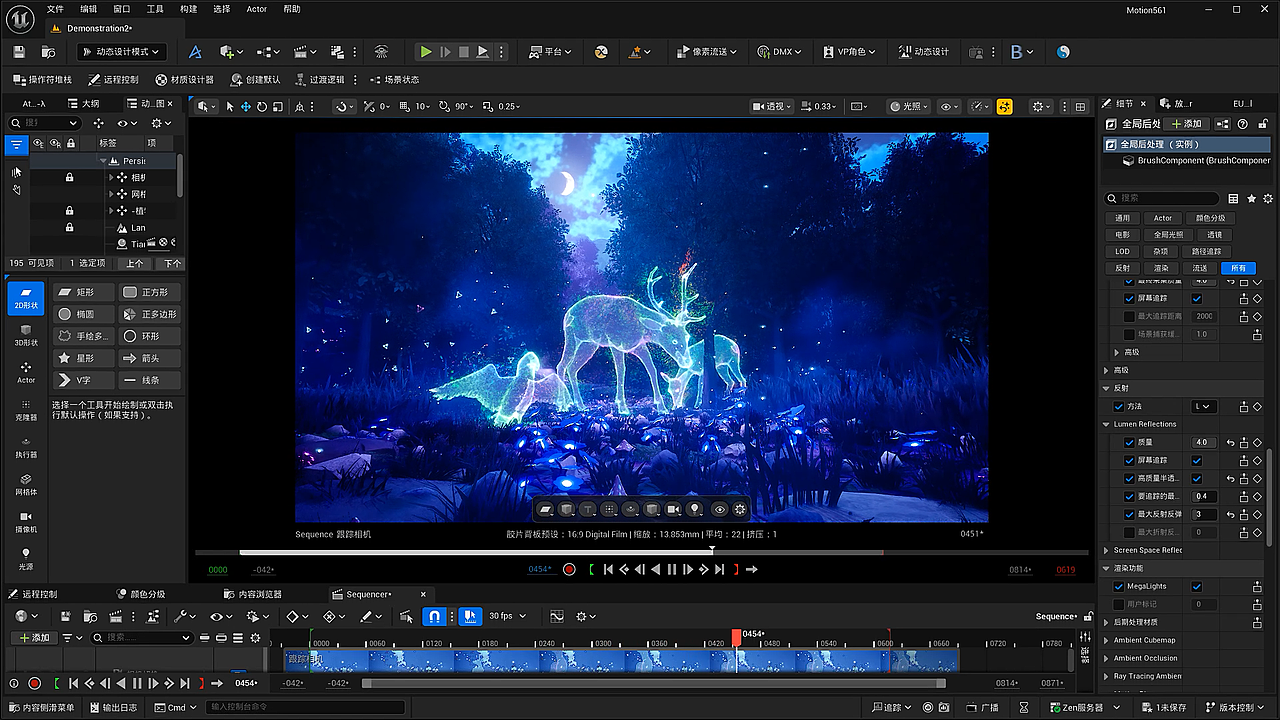Toggle the 方法 method checkbox under 反射
Image resolution: width=1280 pixels, height=720 pixels.
[x=1119, y=406]
